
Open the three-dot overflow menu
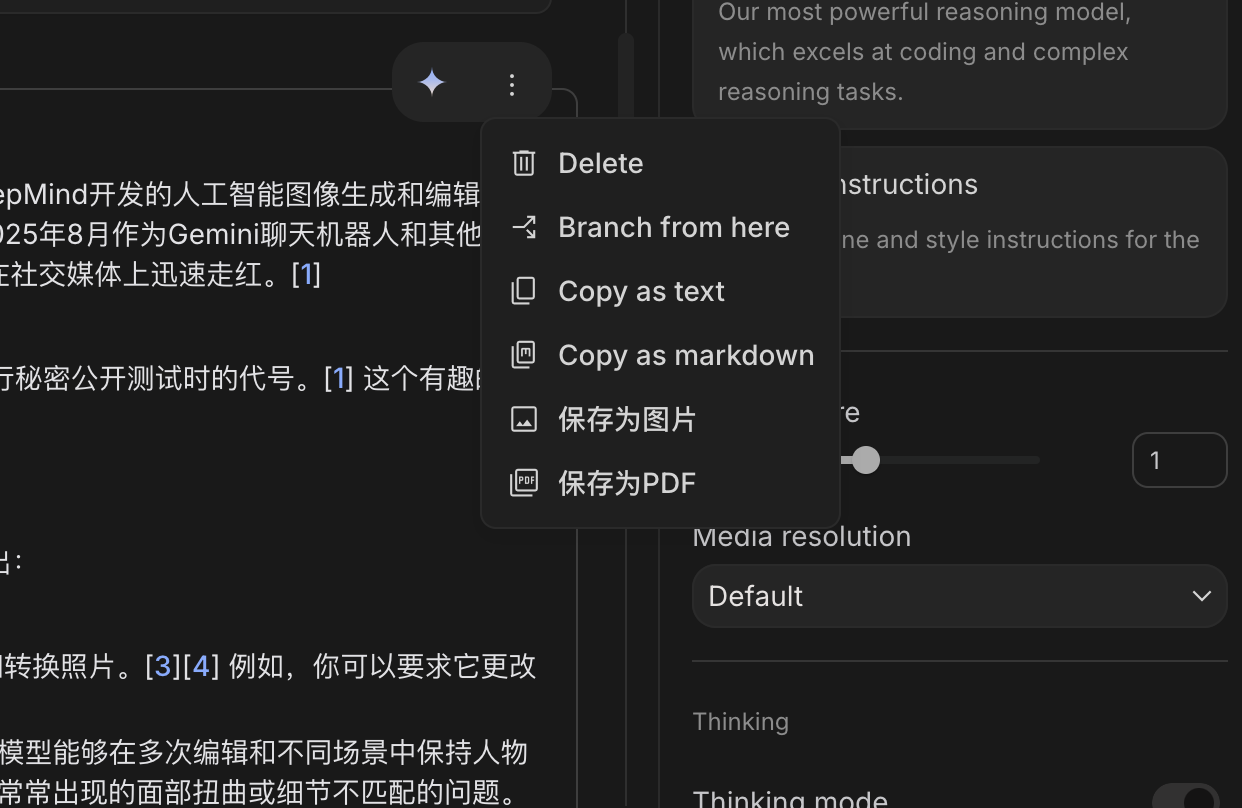[512, 84]
